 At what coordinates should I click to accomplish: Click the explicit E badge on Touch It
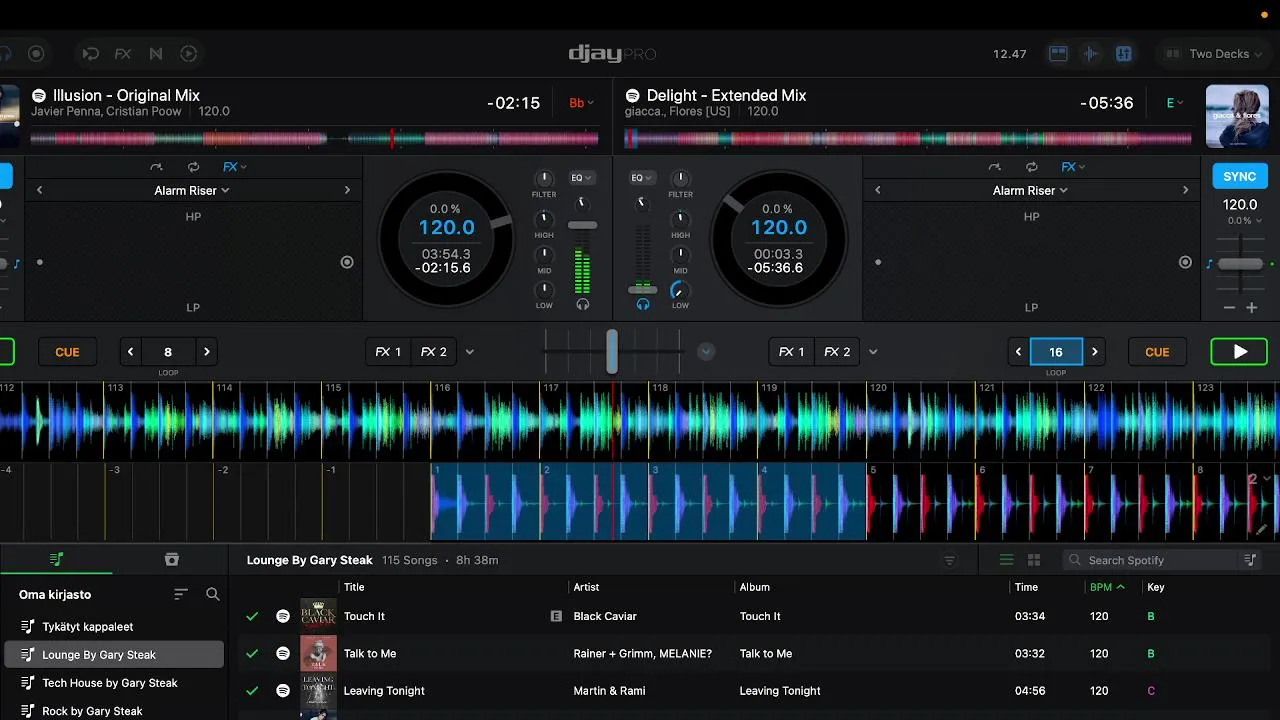pyautogui.click(x=556, y=617)
